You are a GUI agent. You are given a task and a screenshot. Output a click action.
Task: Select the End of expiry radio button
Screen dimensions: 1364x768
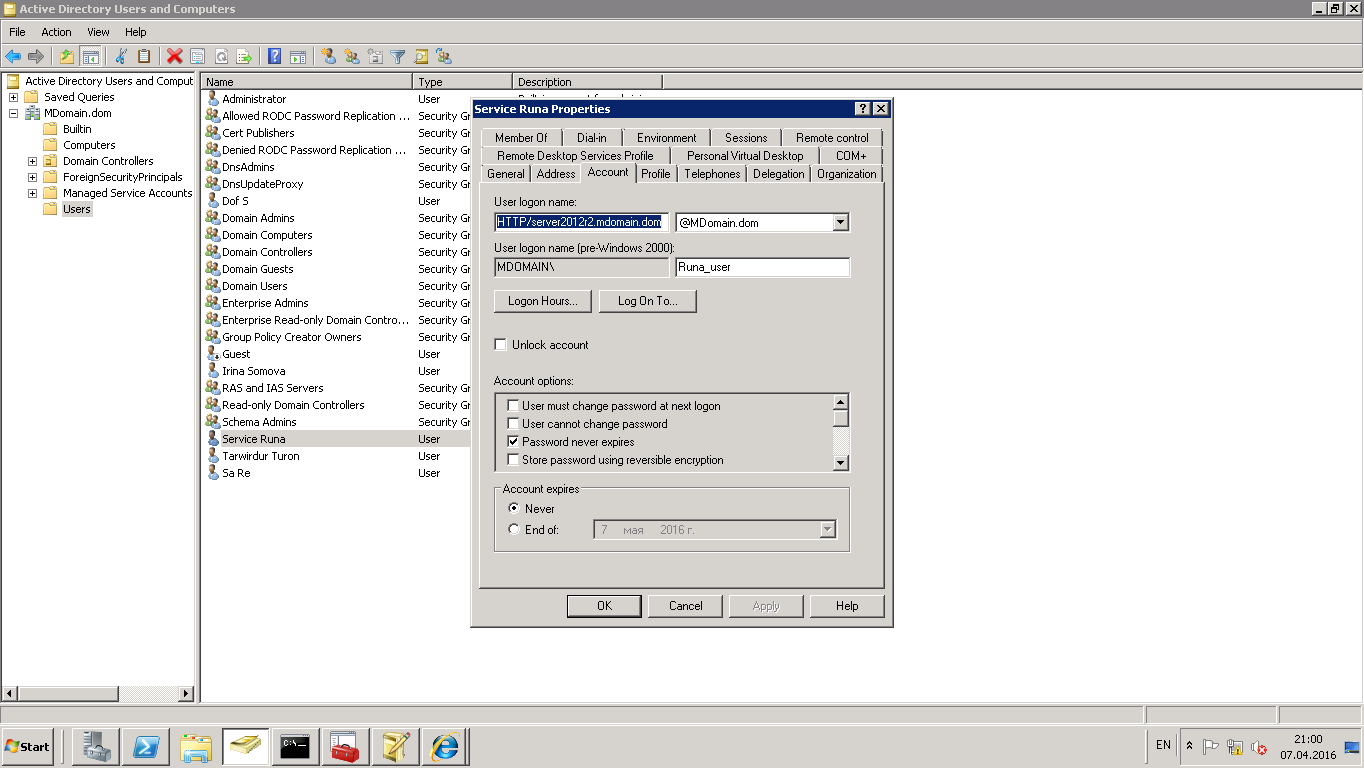coord(514,530)
